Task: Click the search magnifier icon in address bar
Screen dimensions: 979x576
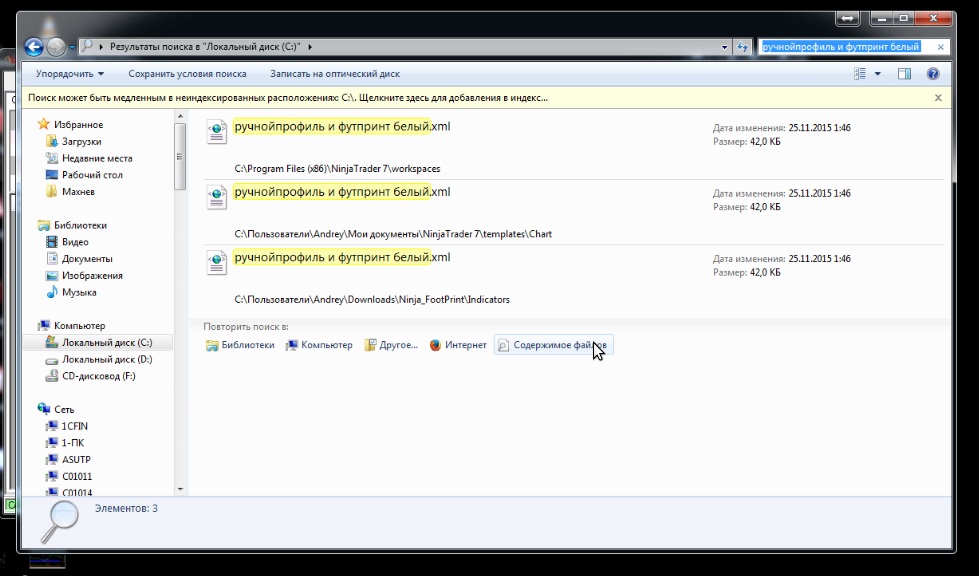Action: pos(87,47)
